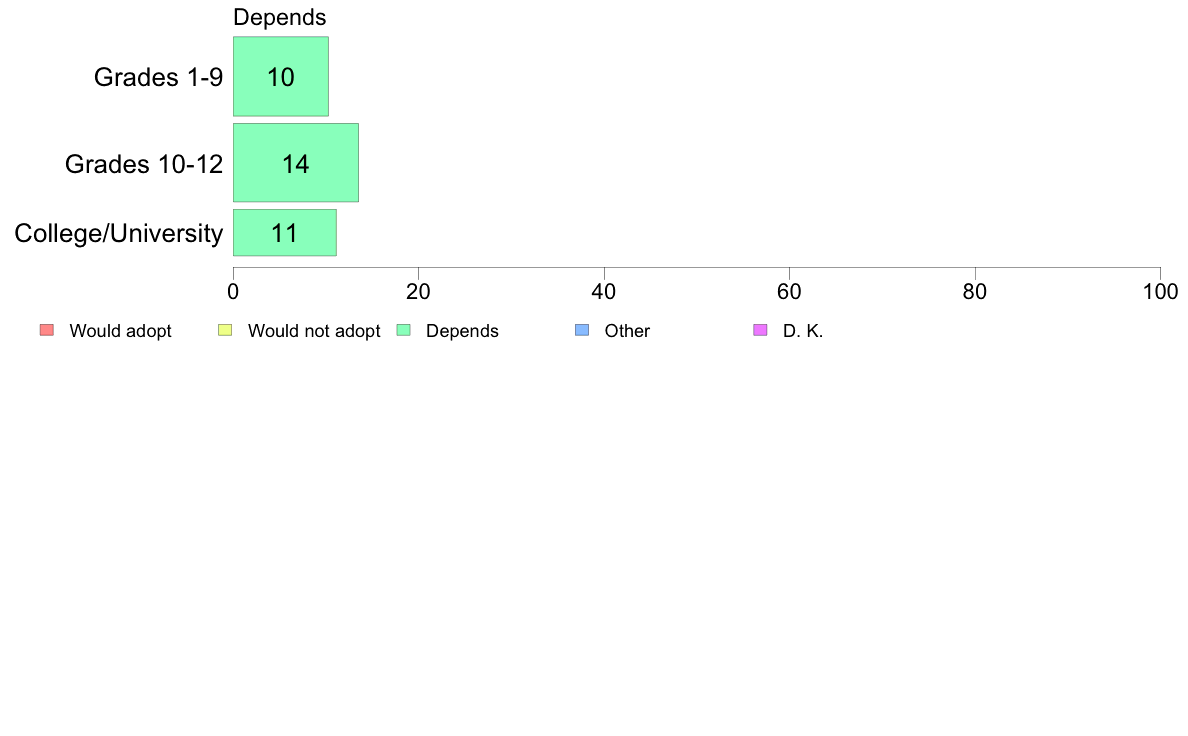The height and width of the screenshot is (736, 1188).
Task: Click the yellow Would not adopt swatch
Action: coord(225,330)
